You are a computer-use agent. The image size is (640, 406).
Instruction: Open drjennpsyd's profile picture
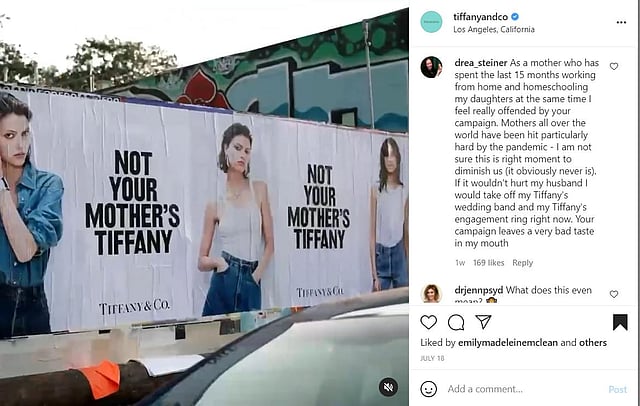click(431, 294)
